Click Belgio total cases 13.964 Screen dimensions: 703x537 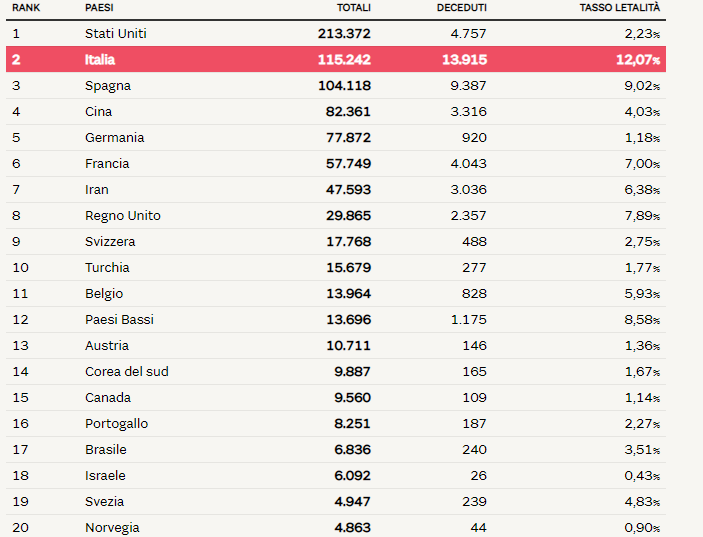[348, 294]
